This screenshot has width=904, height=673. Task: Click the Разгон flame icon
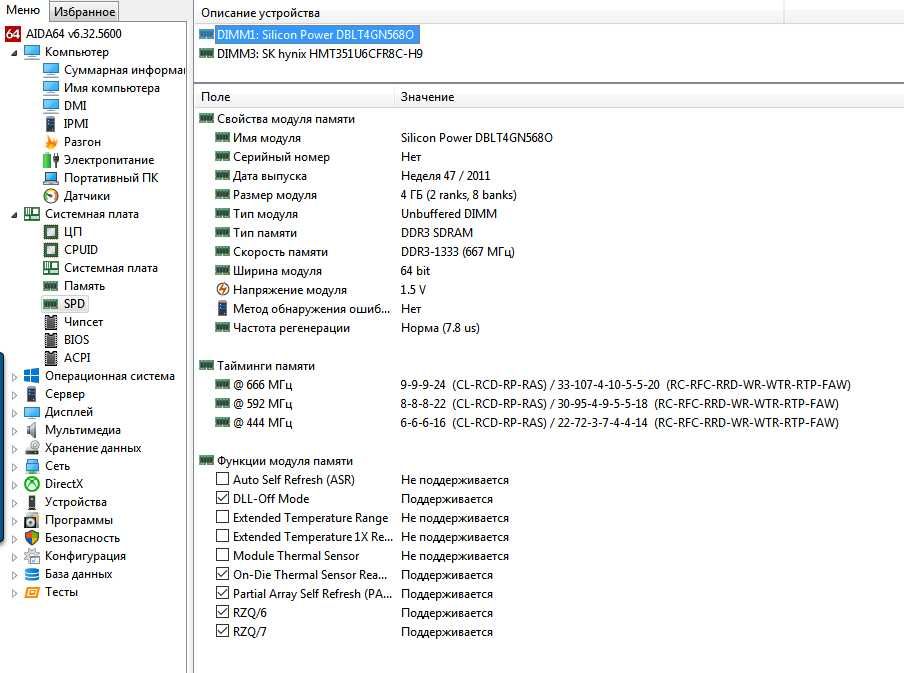pyautogui.click(x=51, y=142)
